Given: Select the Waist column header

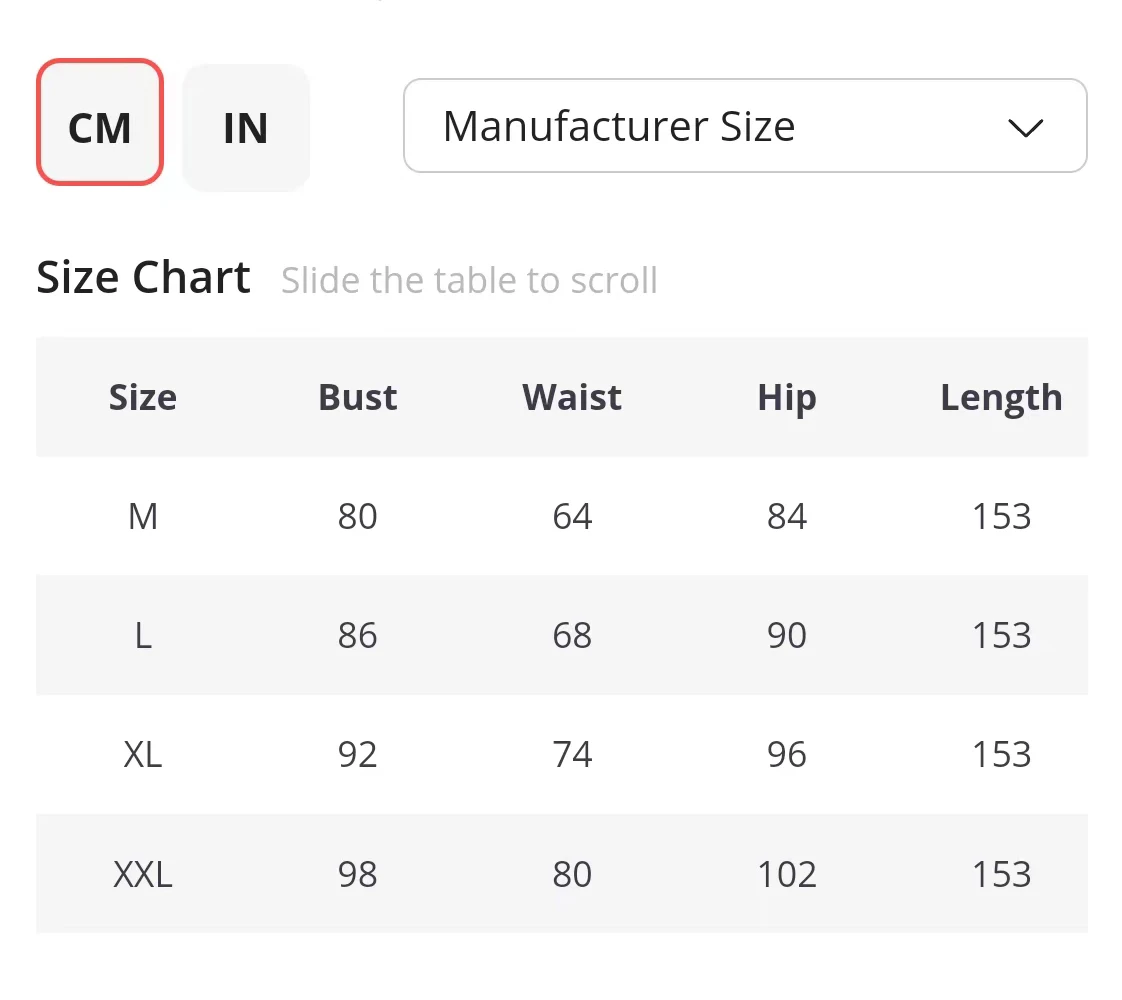Looking at the screenshot, I should pyautogui.click(x=572, y=397).
